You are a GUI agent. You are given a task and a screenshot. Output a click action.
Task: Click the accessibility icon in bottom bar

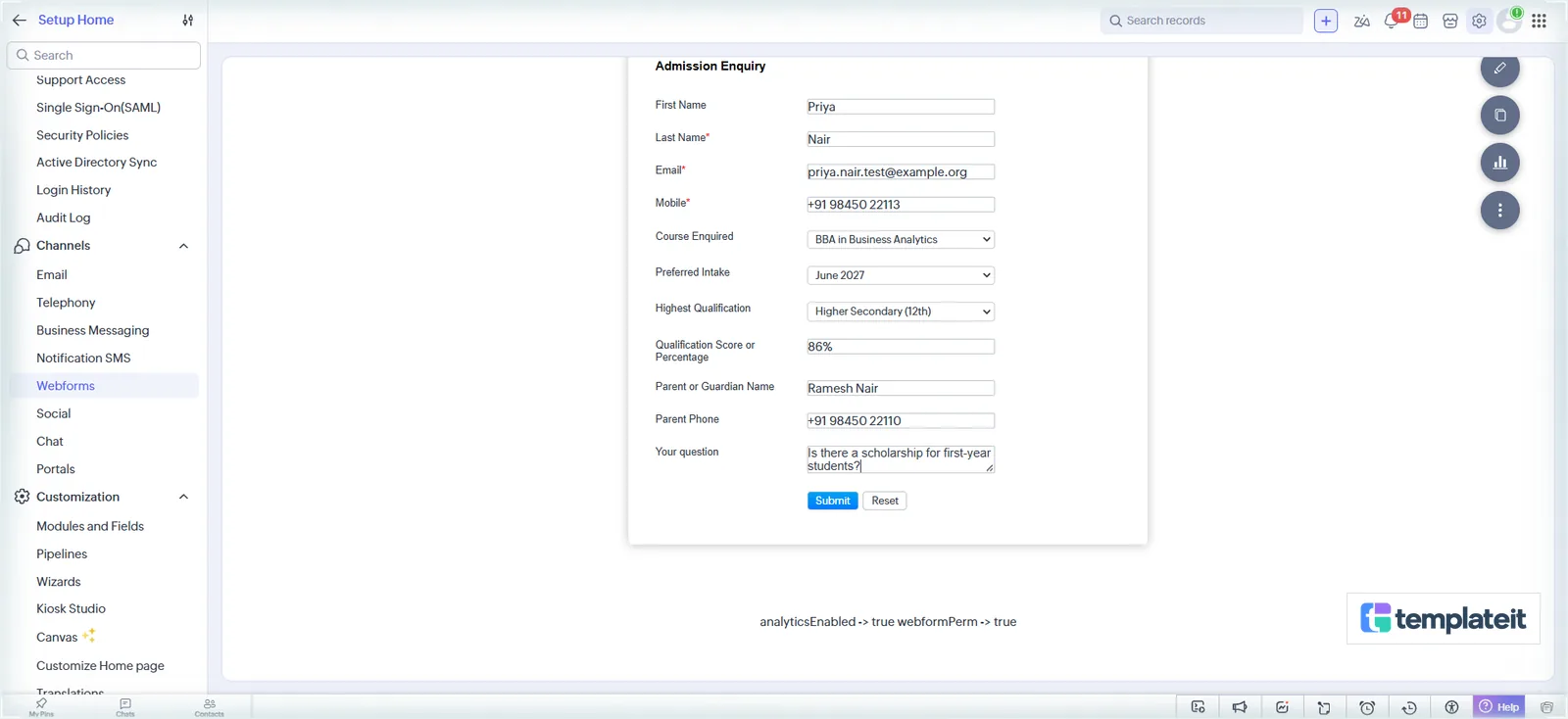(x=1451, y=707)
